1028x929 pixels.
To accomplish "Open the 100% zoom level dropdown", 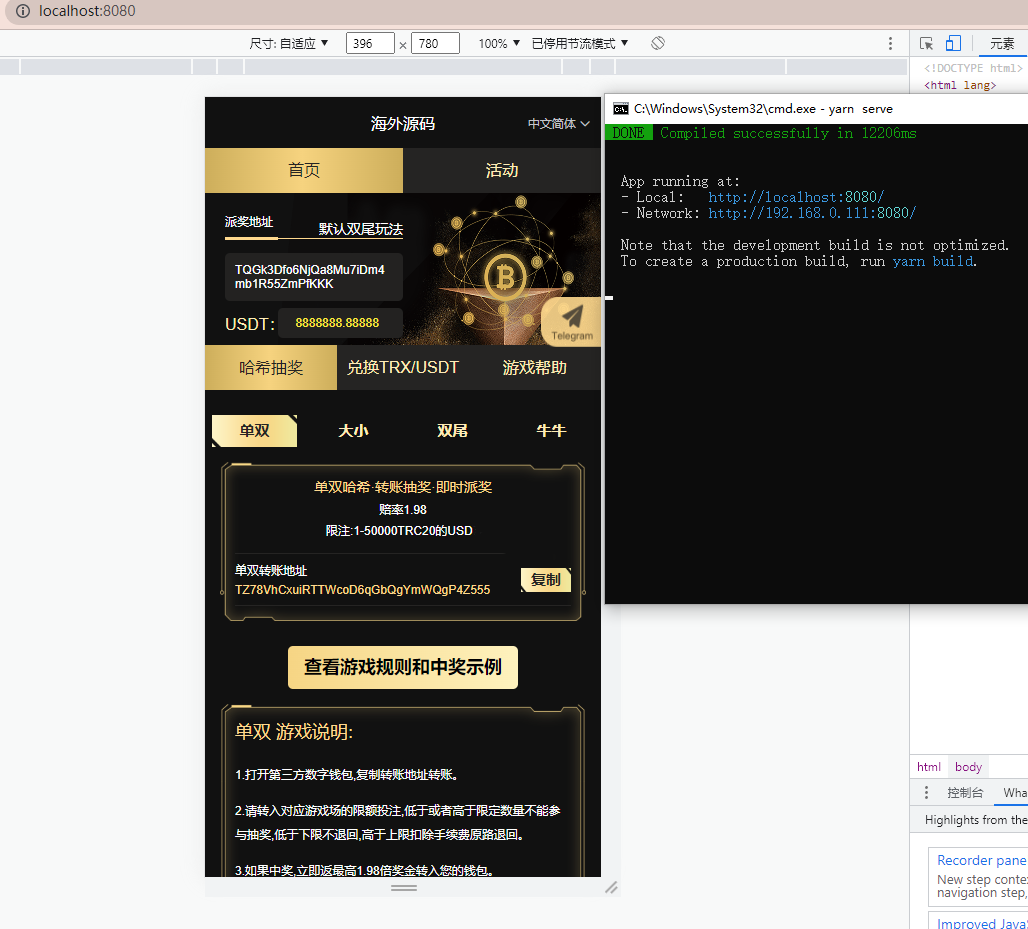I will tap(499, 43).
